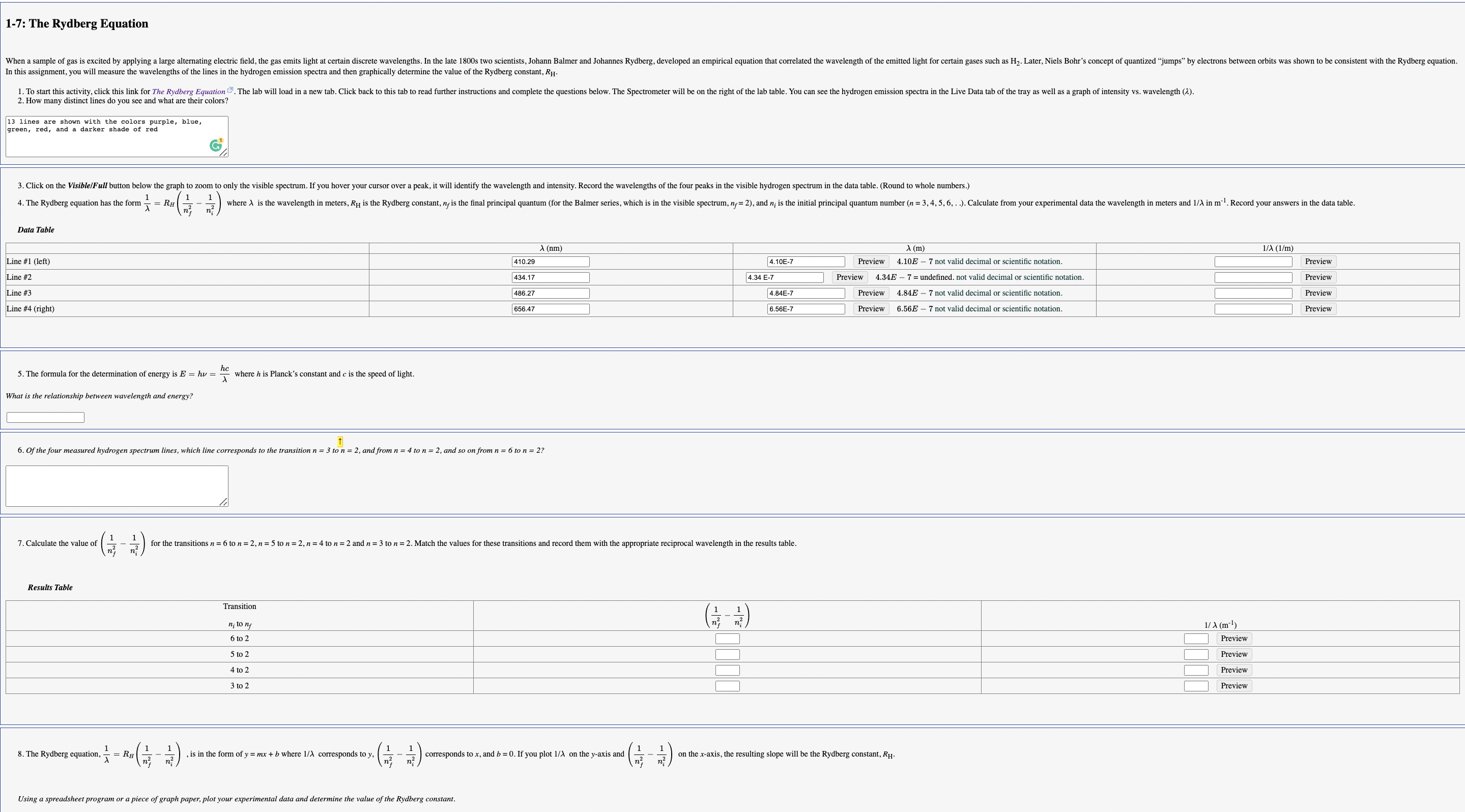Click the resize handle of question 2 text area
The height and width of the screenshot is (812, 1465).
pos(224,153)
